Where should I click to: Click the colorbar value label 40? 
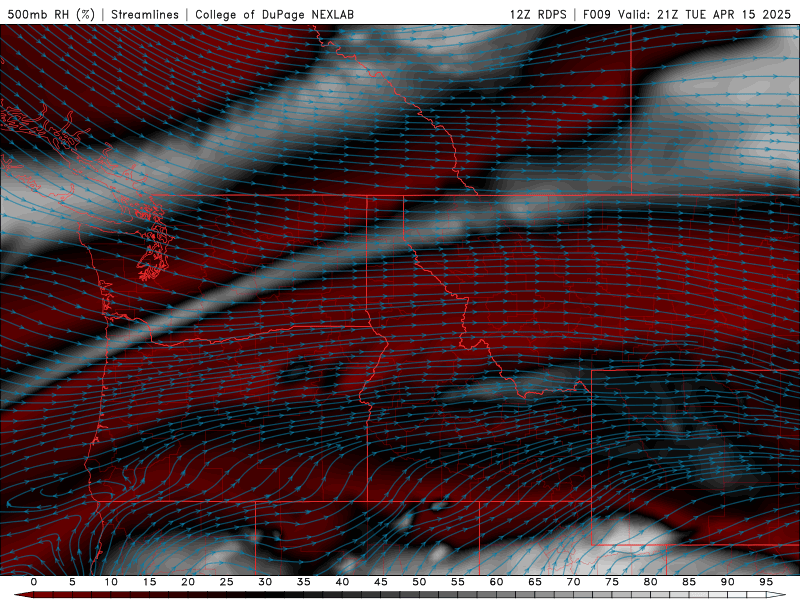(342, 582)
